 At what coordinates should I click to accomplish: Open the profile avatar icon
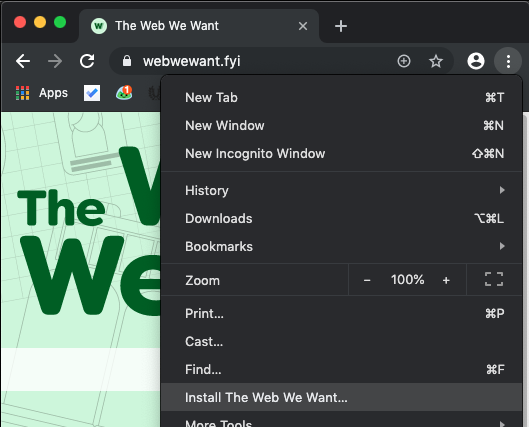pyautogui.click(x=476, y=61)
